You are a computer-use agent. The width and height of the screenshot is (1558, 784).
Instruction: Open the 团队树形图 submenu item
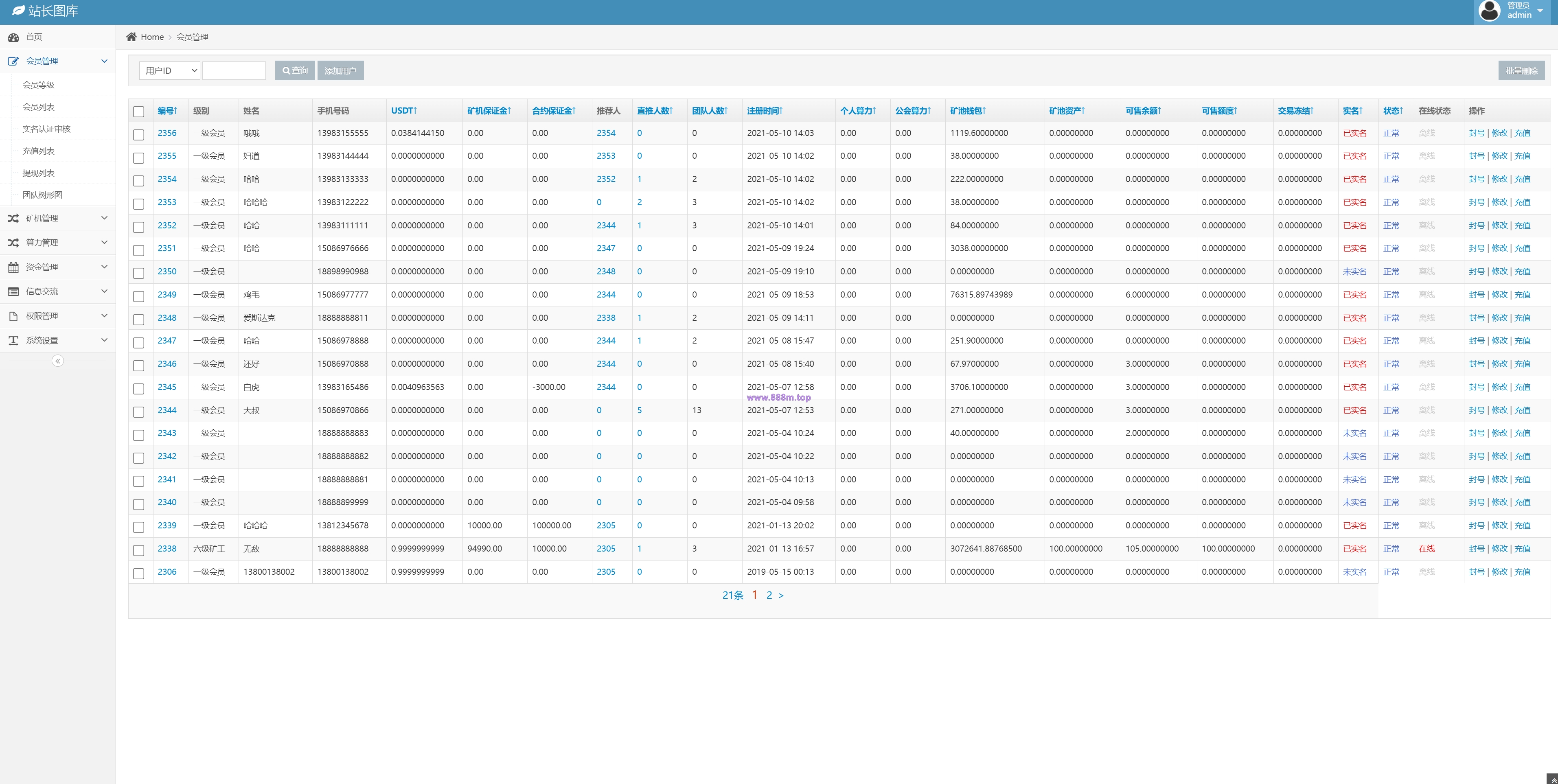(x=42, y=195)
